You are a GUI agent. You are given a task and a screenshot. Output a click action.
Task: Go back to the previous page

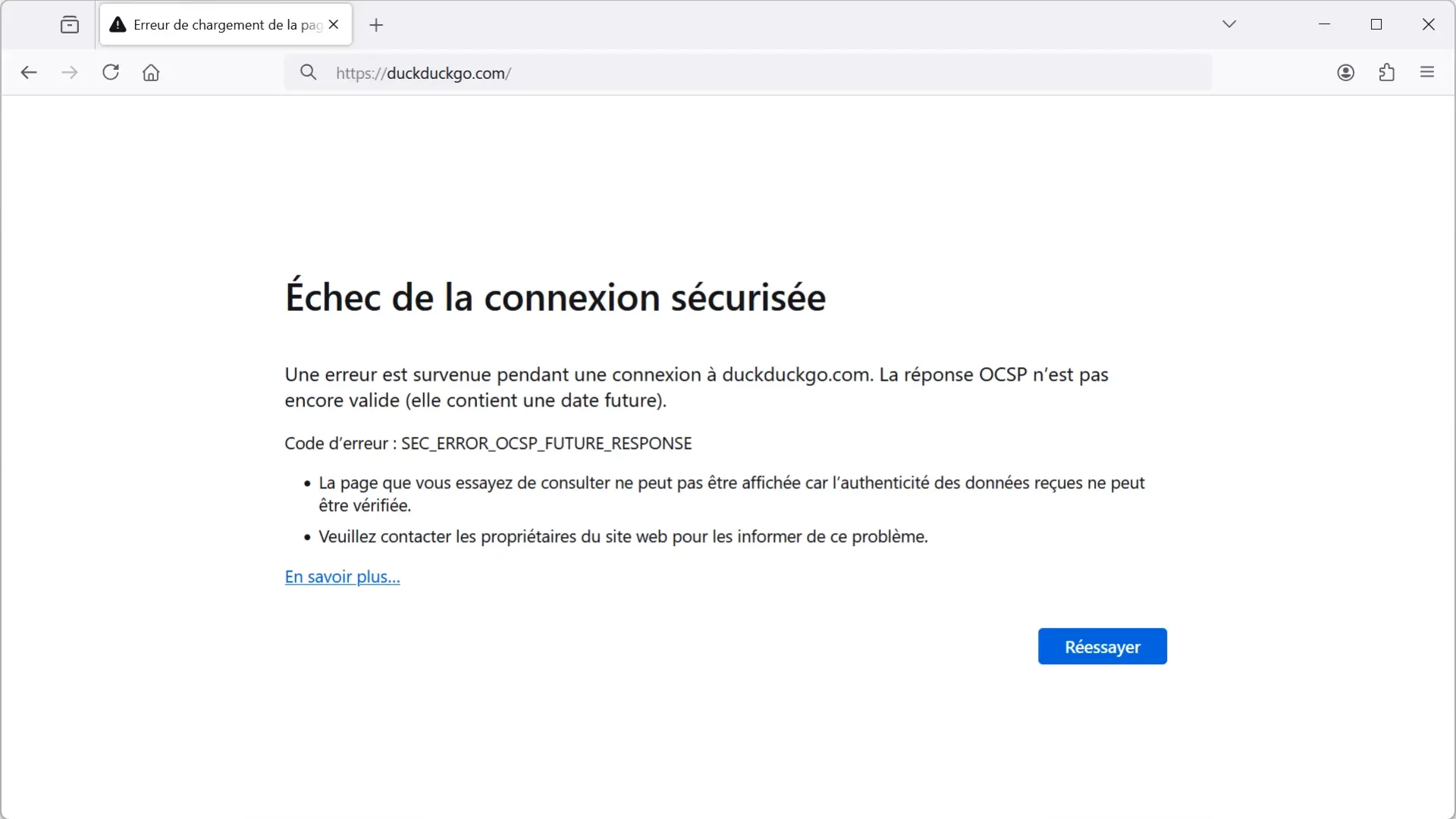(x=29, y=72)
